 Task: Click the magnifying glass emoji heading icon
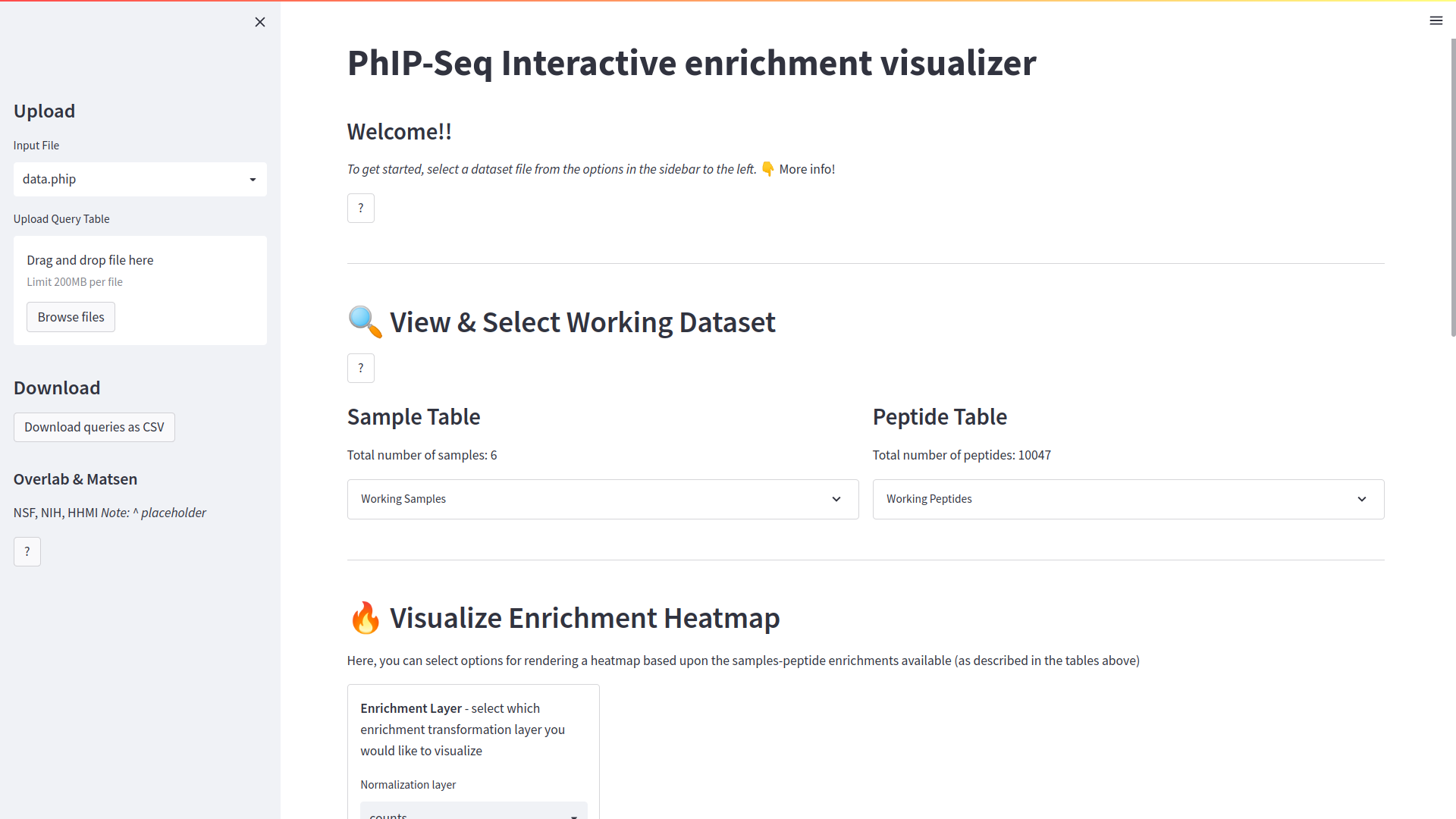[365, 322]
